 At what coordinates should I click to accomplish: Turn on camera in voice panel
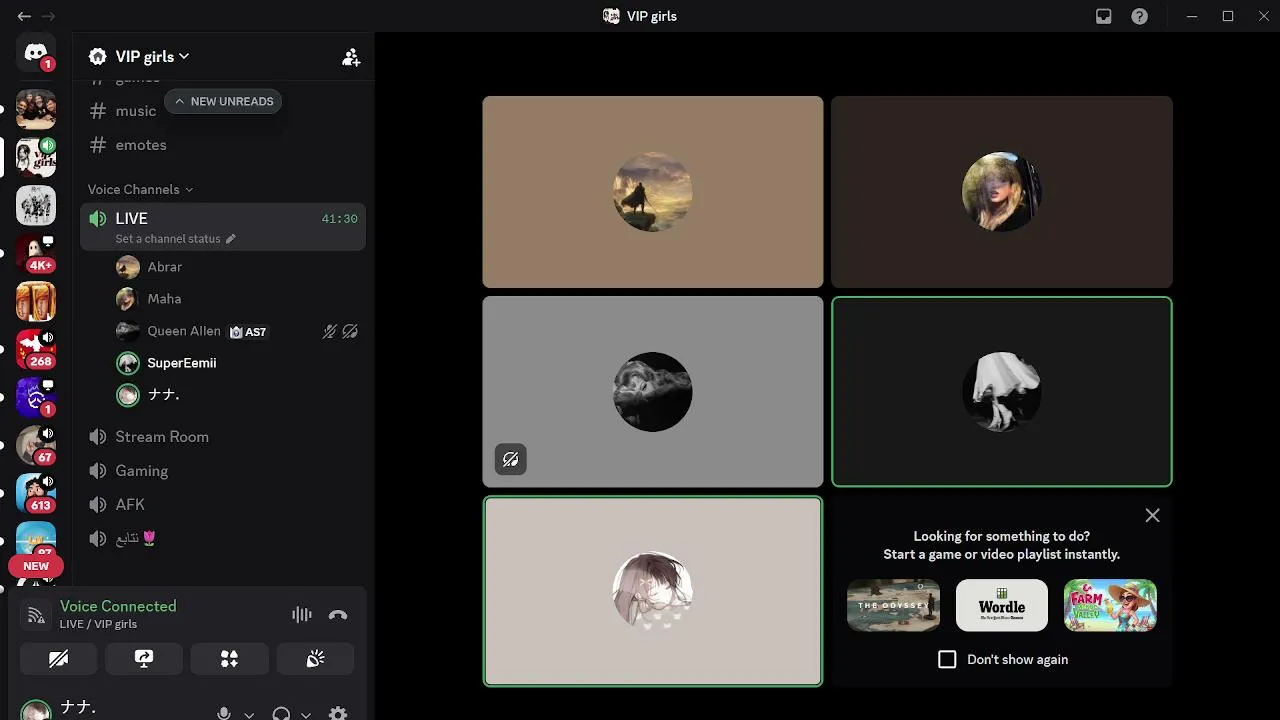click(x=58, y=658)
